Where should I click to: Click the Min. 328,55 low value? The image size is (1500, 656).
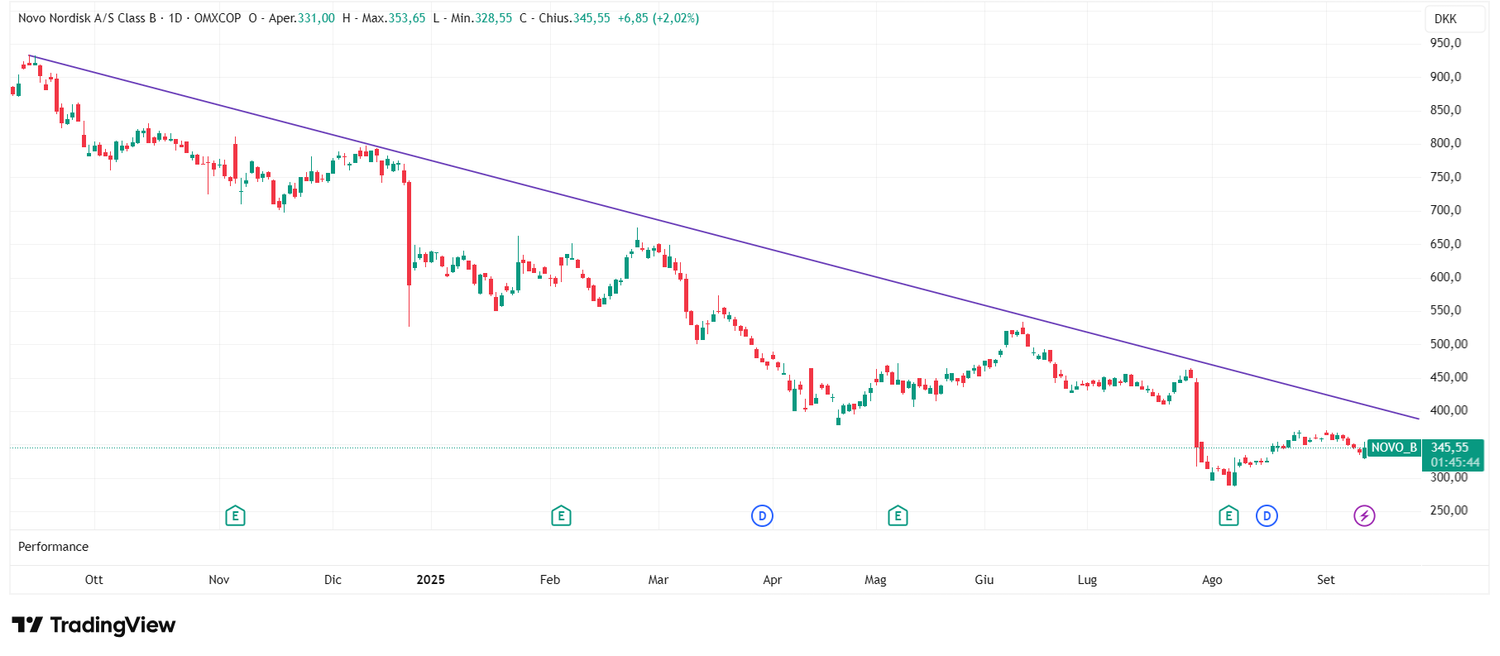point(484,19)
